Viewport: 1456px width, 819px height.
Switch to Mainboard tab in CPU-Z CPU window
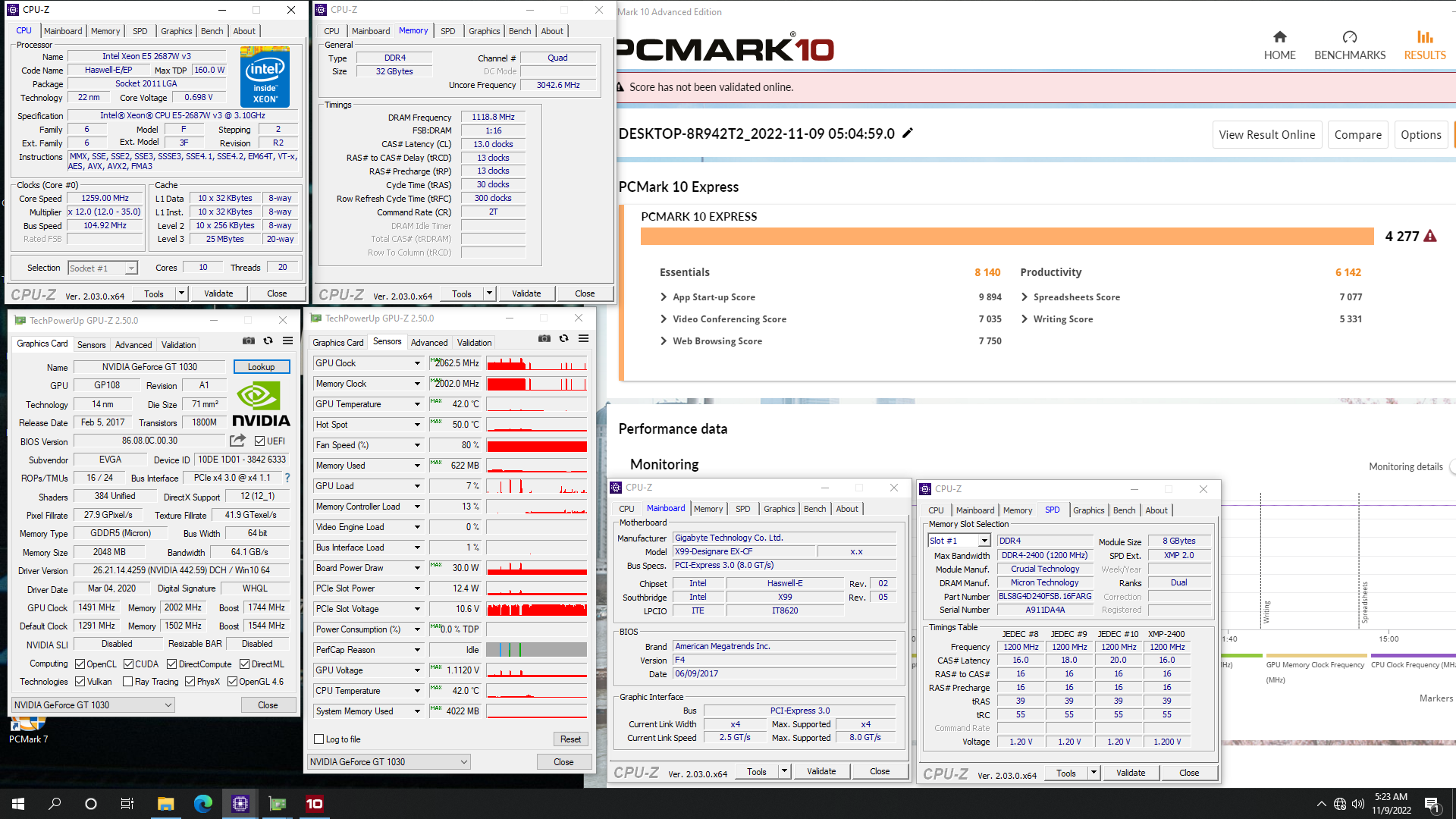pos(63,31)
